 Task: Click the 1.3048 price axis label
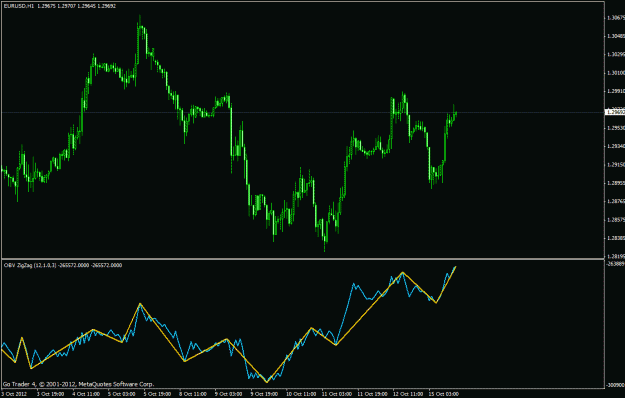tap(616, 36)
